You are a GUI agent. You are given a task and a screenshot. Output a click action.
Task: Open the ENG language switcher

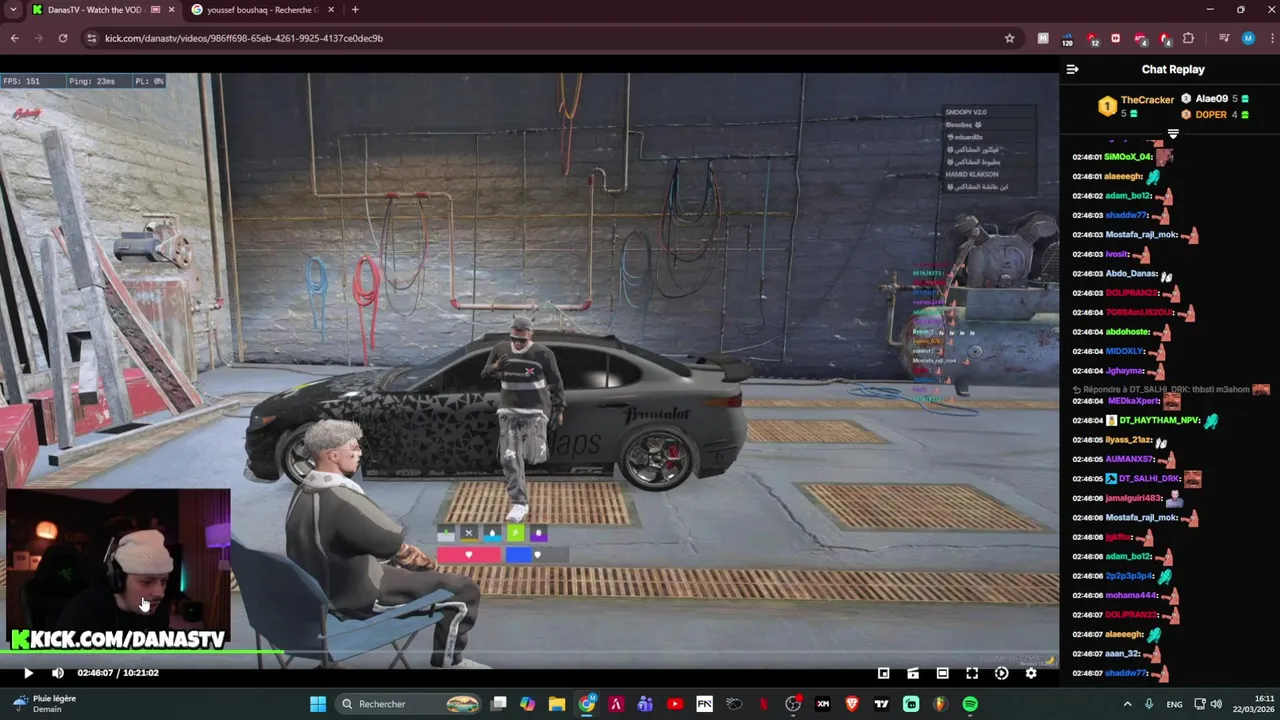[x=1175, y=704]
